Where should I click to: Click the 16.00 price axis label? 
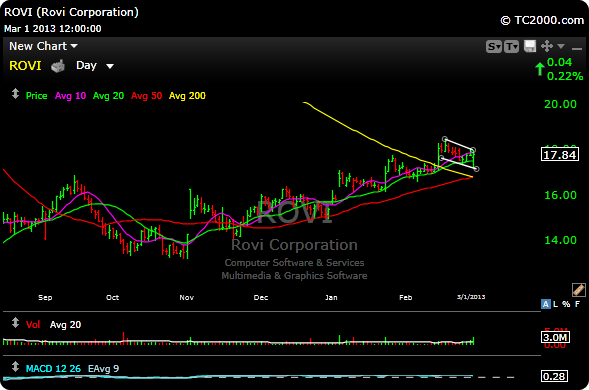point(560,195)
